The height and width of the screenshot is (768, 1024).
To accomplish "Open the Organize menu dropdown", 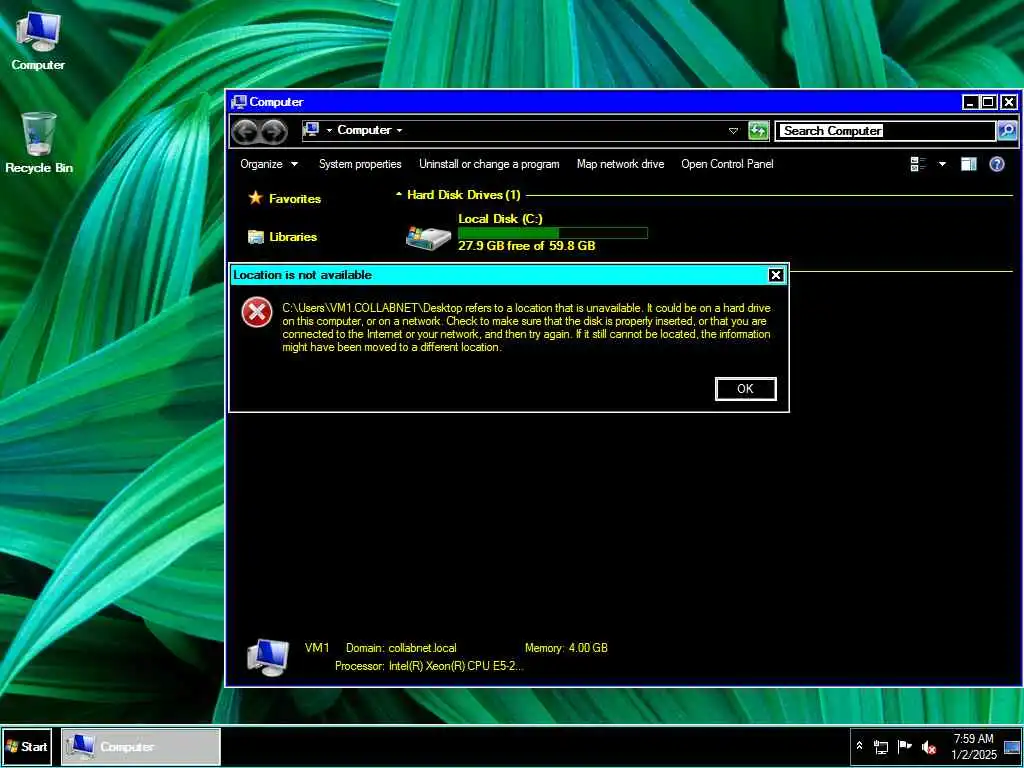I will coord(268,164).
